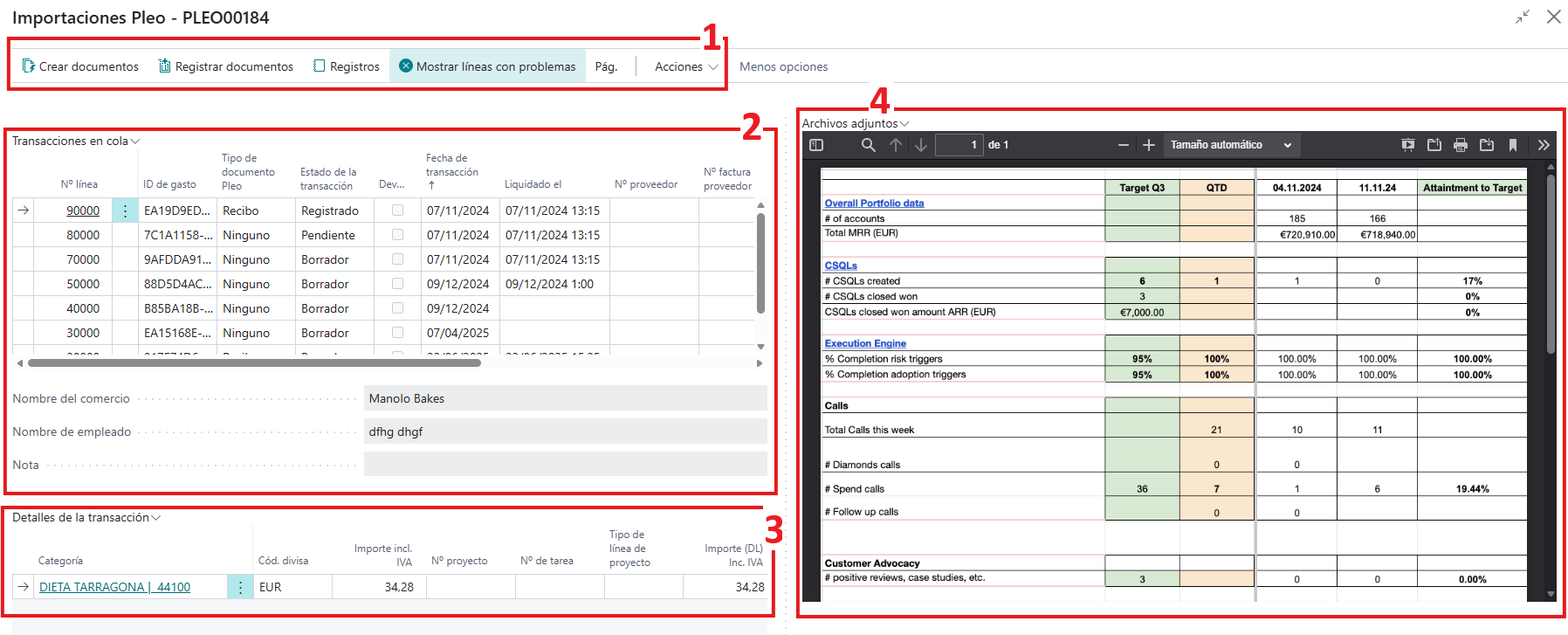Expand the Acciones dropdown menu

coord(686,66)
